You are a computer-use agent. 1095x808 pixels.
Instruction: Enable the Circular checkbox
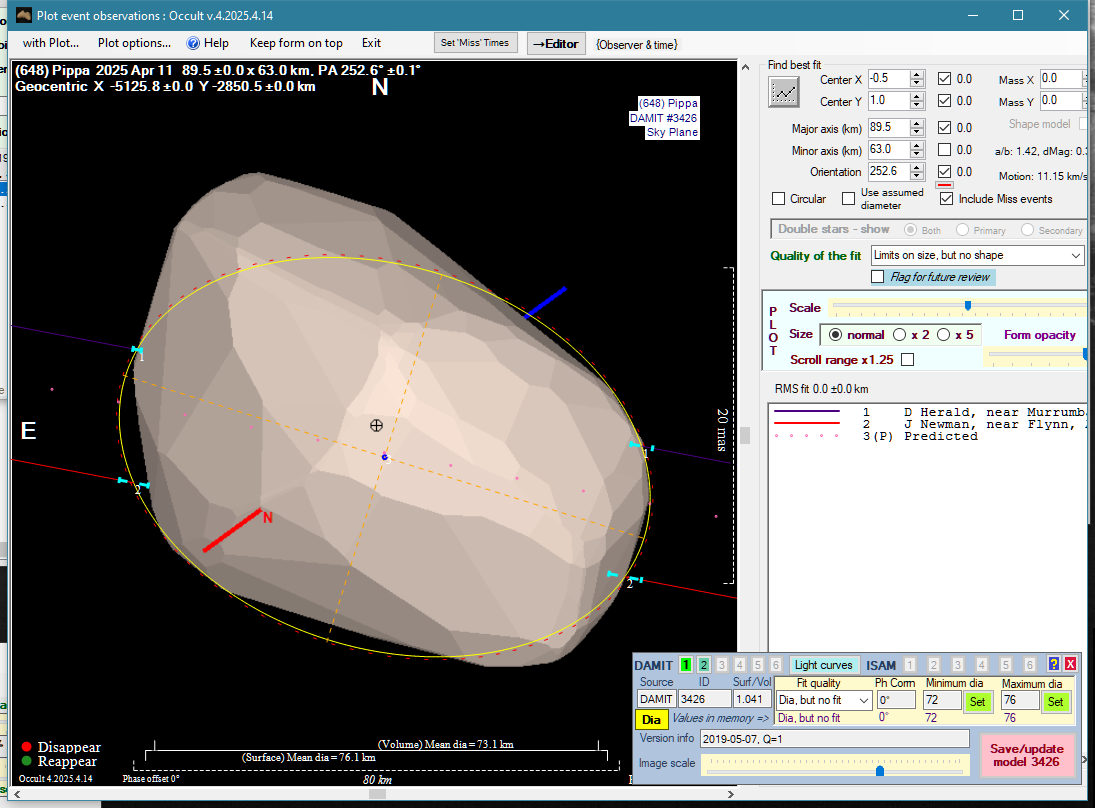(779, 199)
